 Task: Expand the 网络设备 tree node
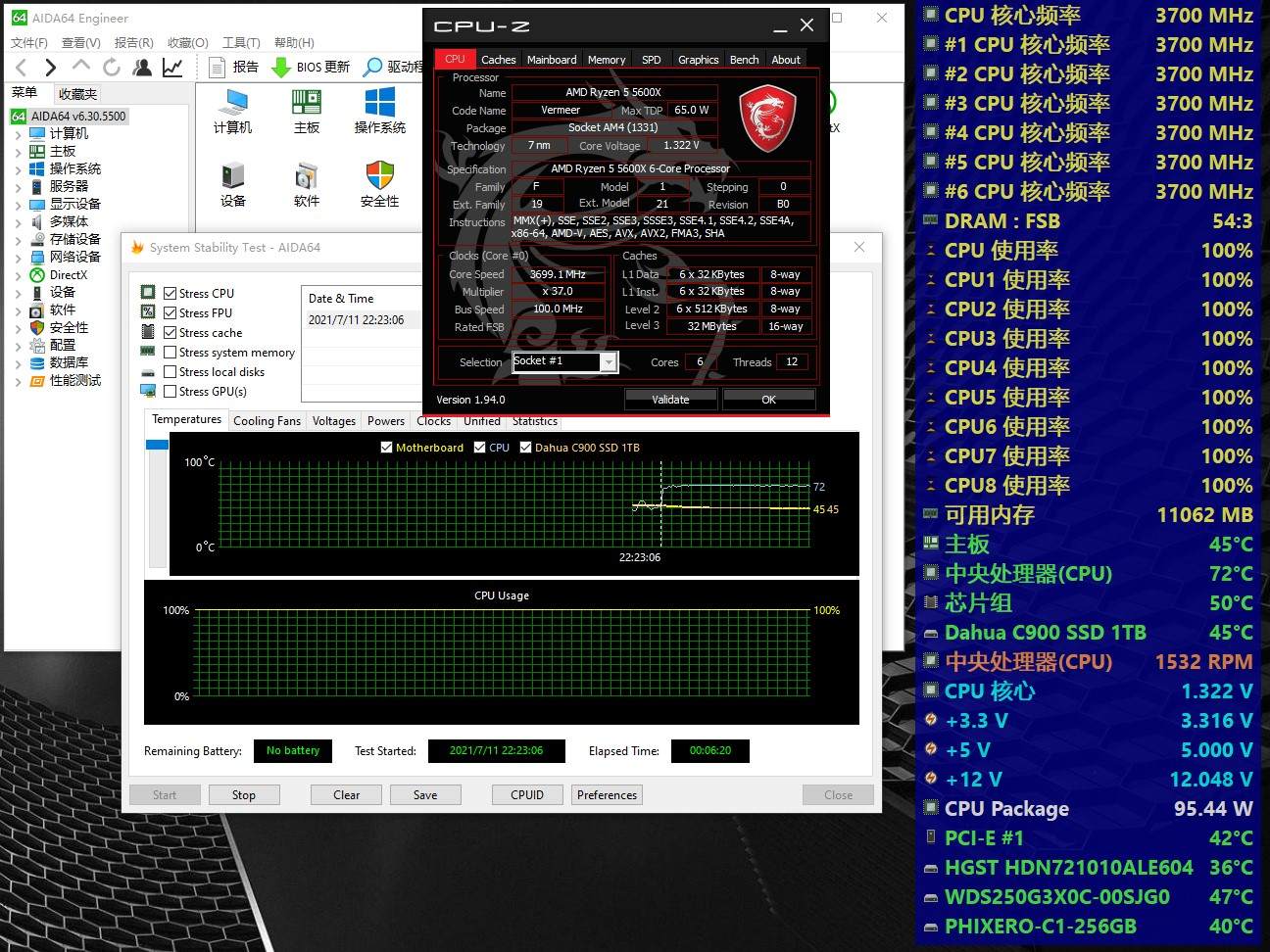point(18,257)
